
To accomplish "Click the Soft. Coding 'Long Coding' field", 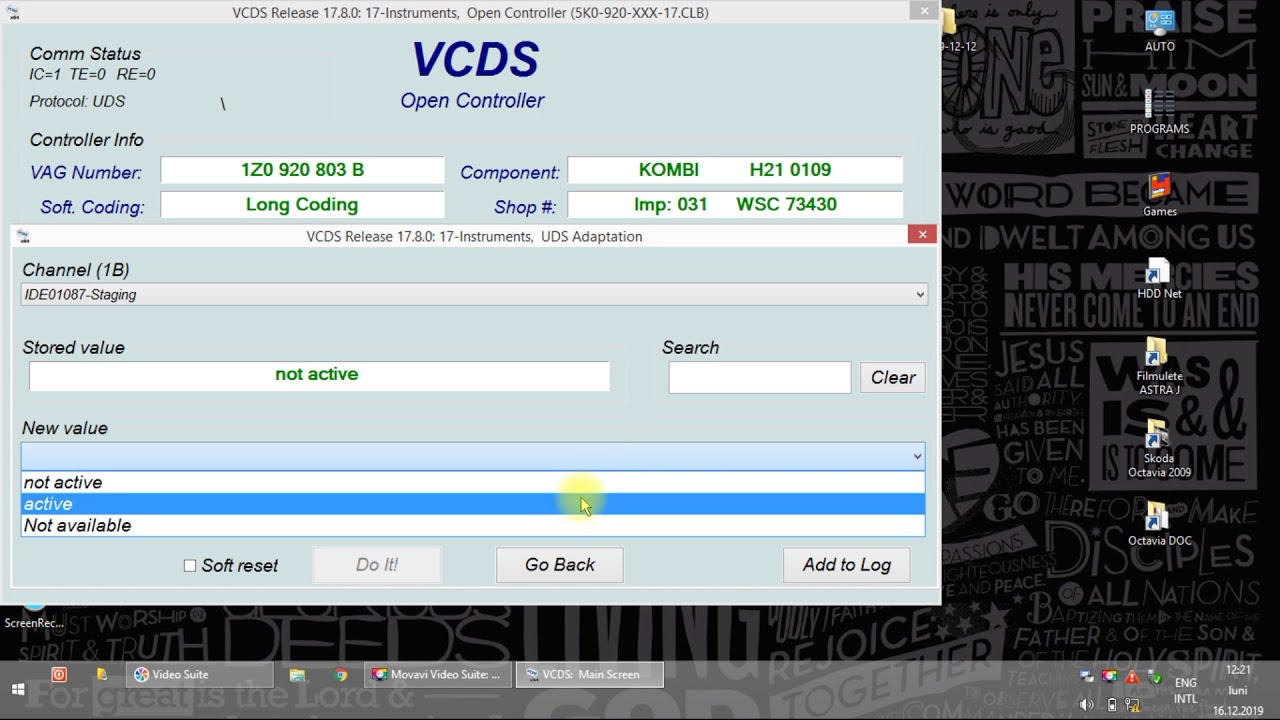I will pos(302,205).
